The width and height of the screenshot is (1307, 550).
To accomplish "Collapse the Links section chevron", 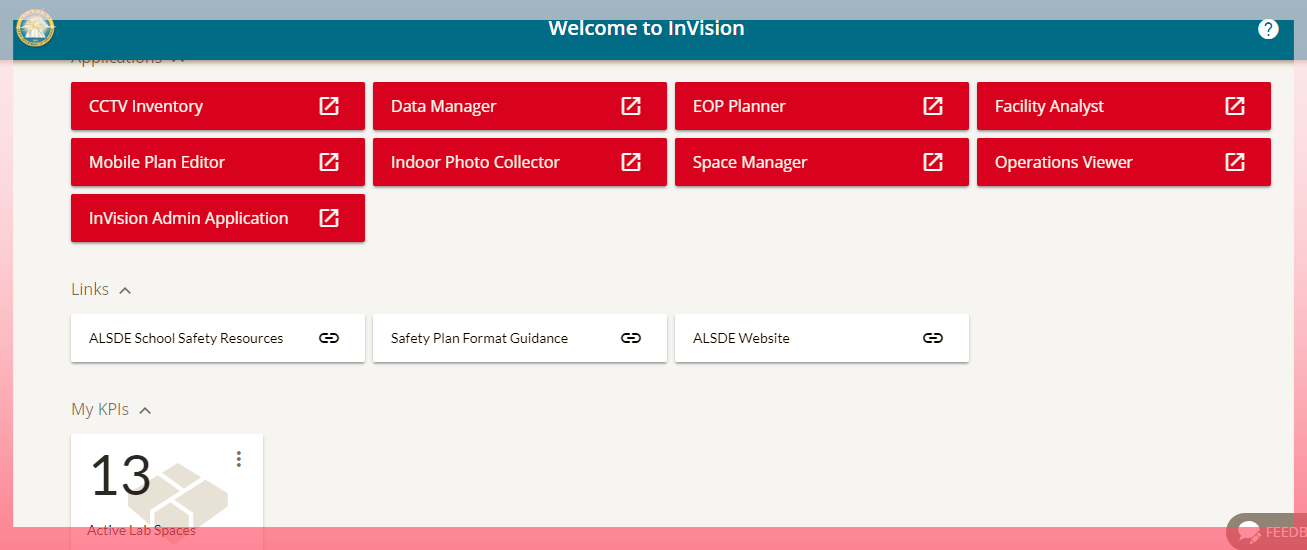I will click(125, 290).
